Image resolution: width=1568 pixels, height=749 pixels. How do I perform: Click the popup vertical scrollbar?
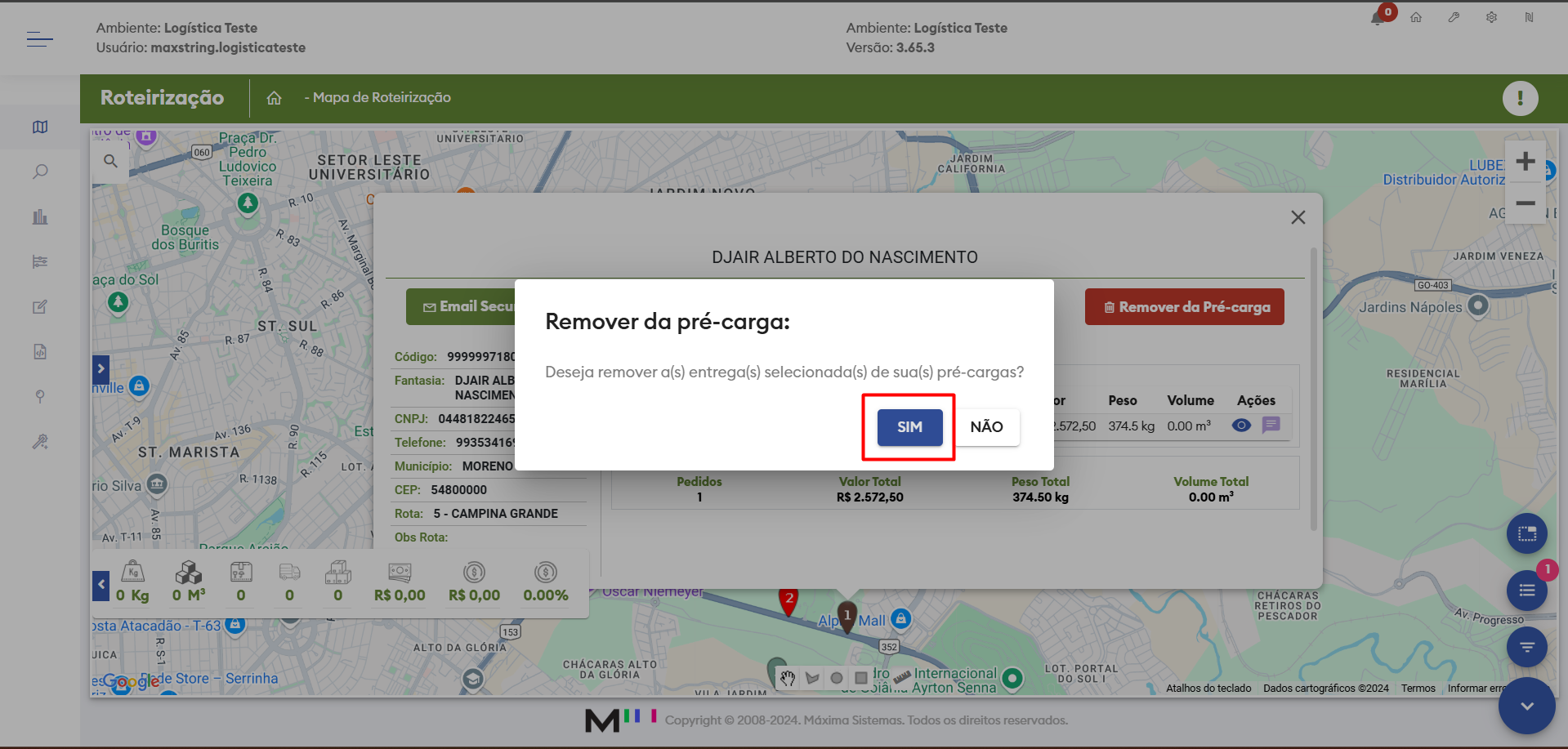coord(1314,388)
